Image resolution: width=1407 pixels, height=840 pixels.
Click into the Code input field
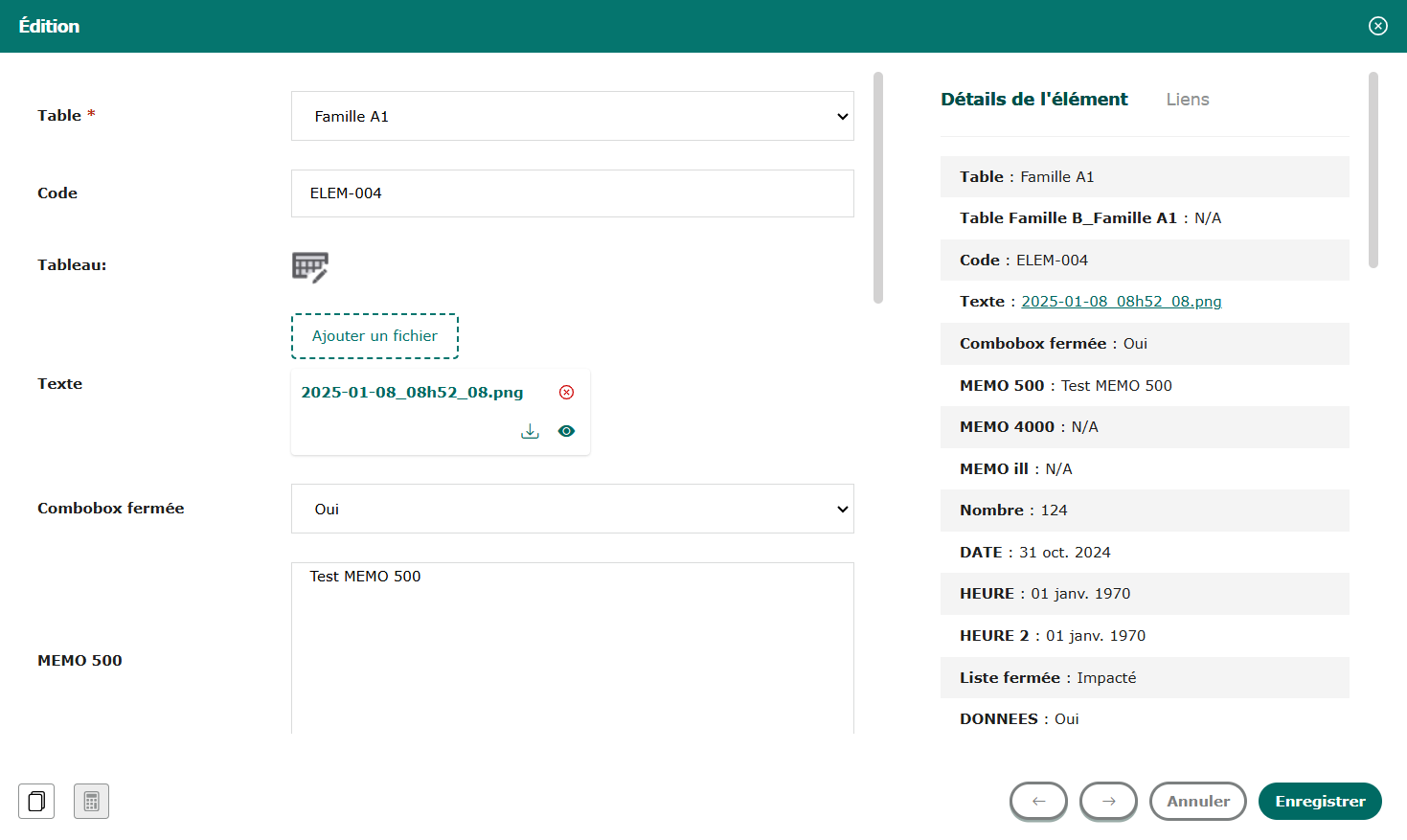pos(572,193)
